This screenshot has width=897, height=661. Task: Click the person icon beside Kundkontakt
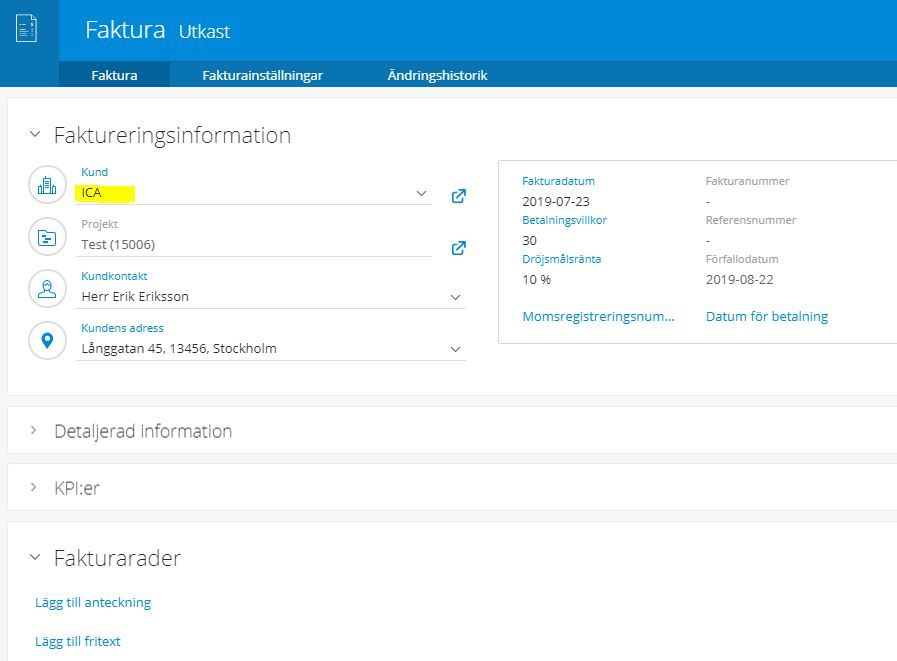pyautogui.click(x=47, y=289)
